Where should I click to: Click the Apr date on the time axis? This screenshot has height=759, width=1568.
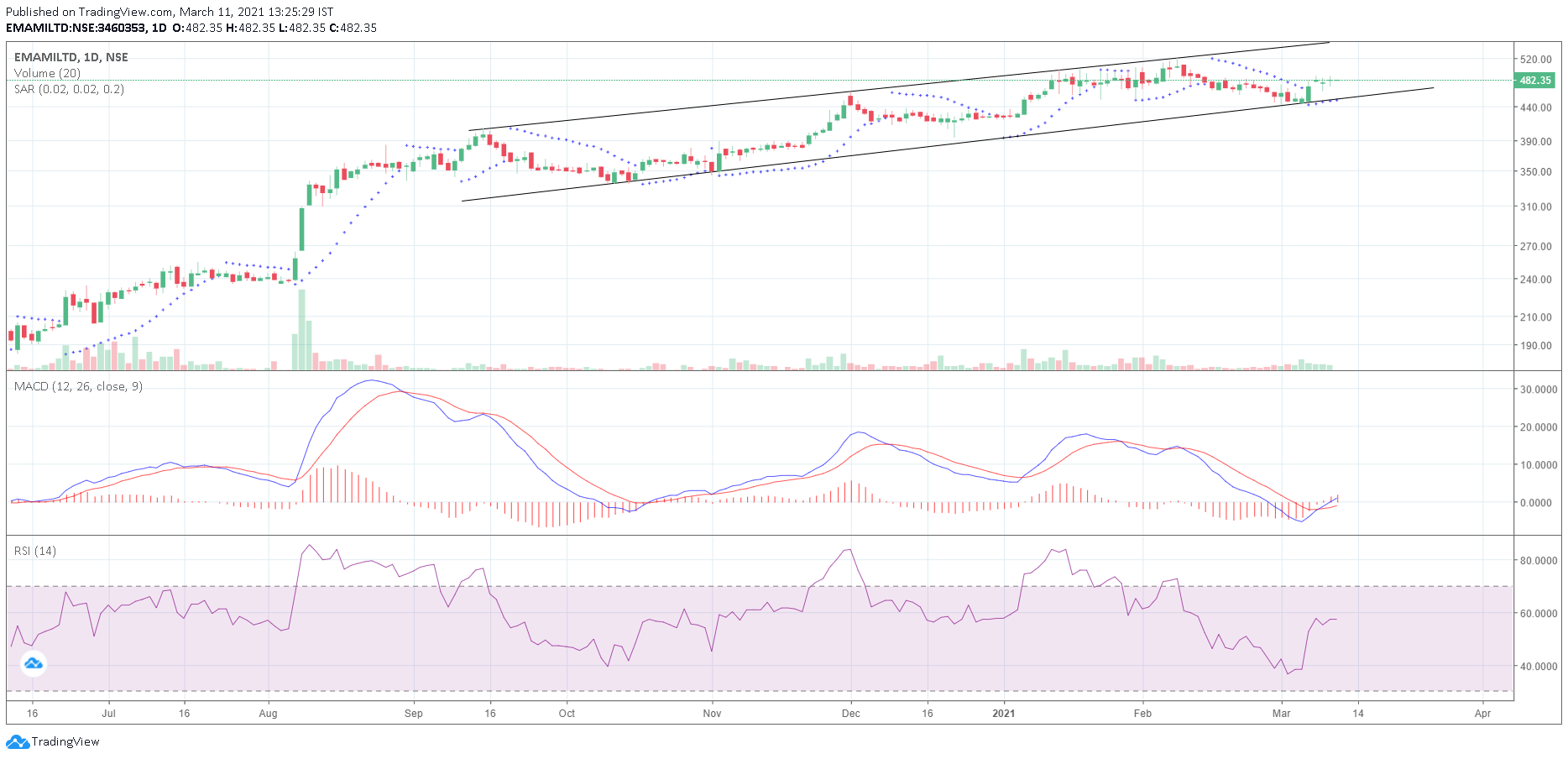tap(1482, 714)
